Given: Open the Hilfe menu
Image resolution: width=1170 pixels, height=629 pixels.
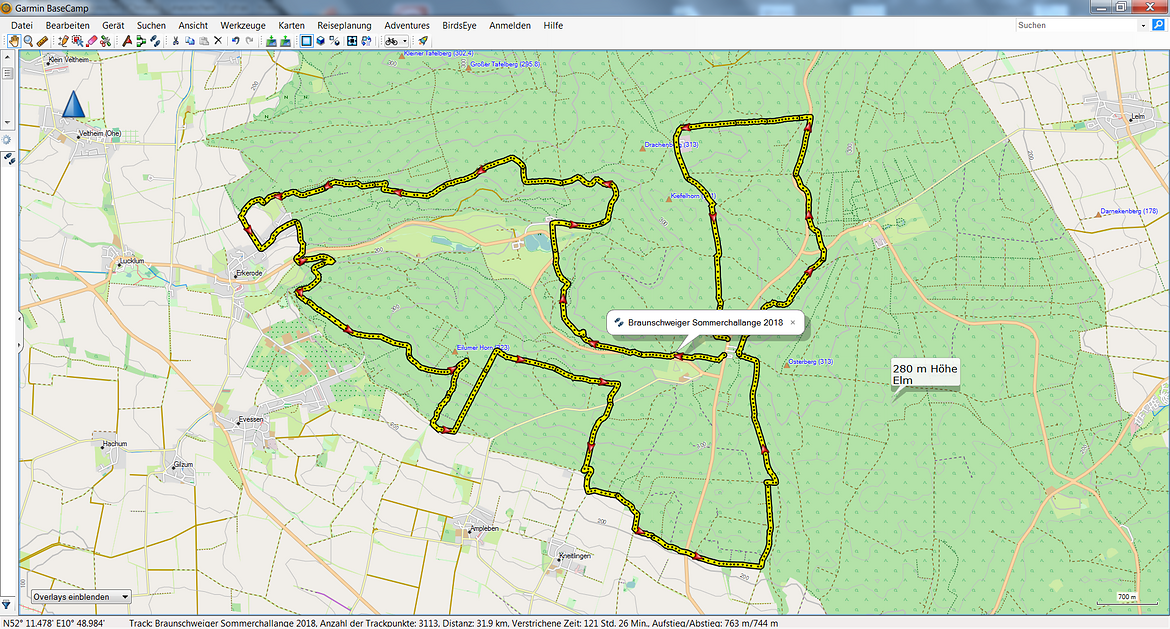Looking at the screenshot, I should tap(553, 25).
